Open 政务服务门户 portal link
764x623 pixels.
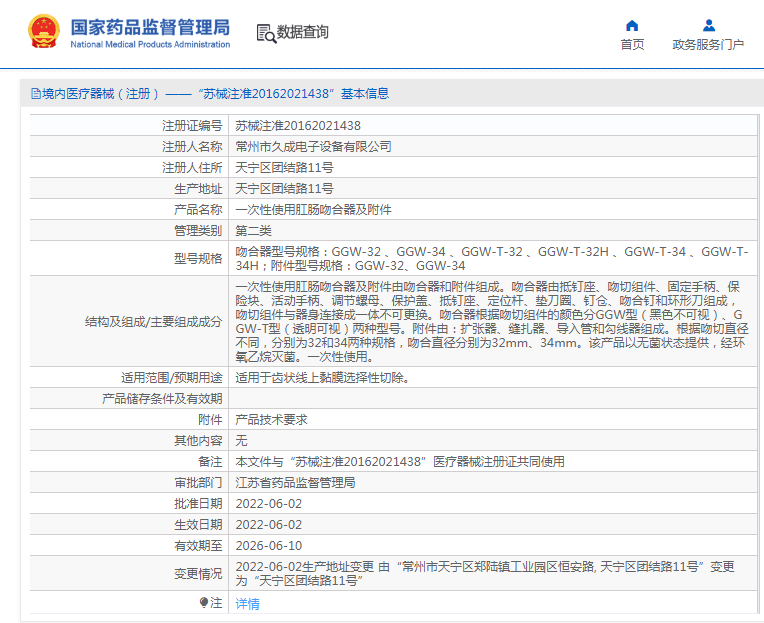coord(708,45)
